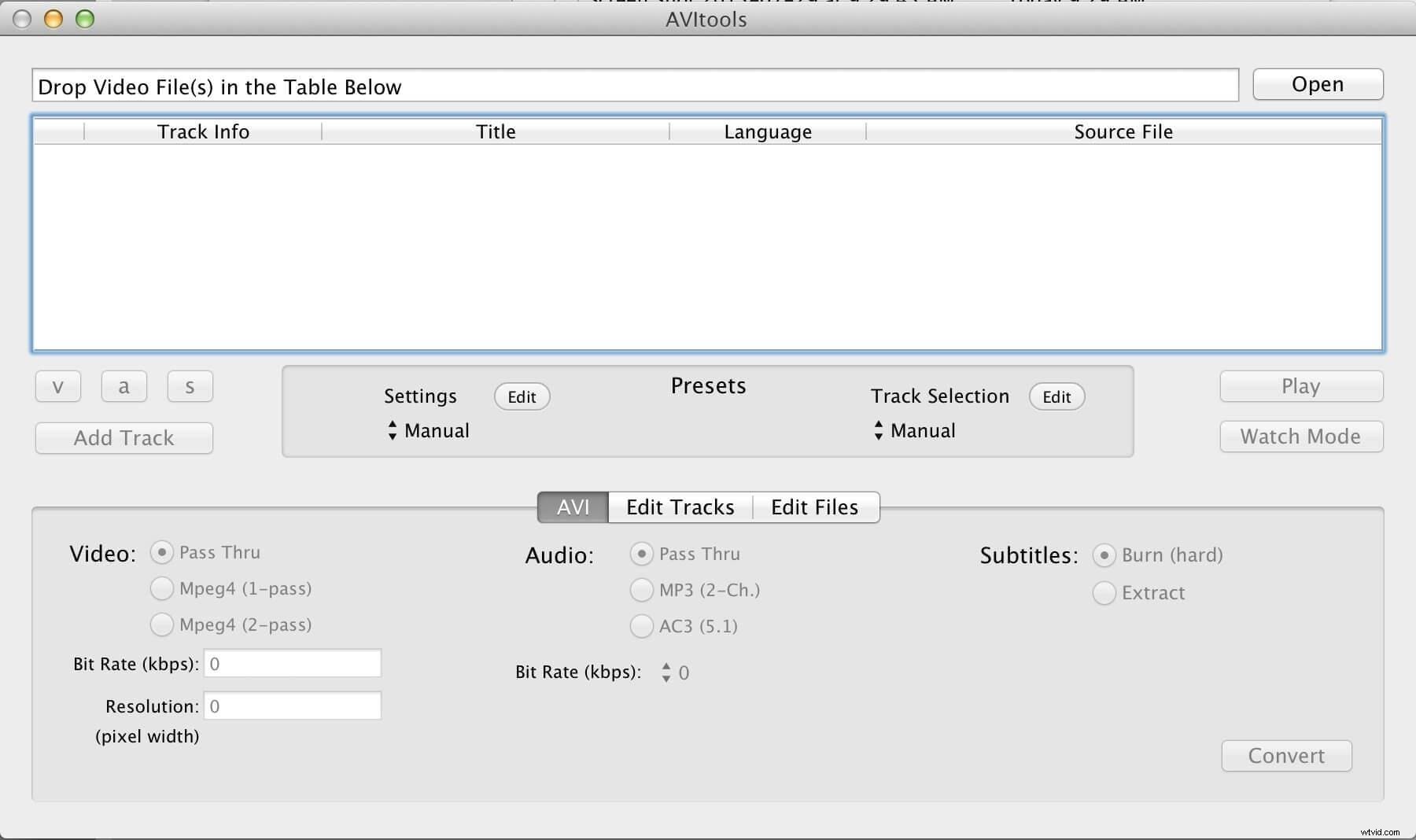Start playback with the Play button

pos(1300,385)
